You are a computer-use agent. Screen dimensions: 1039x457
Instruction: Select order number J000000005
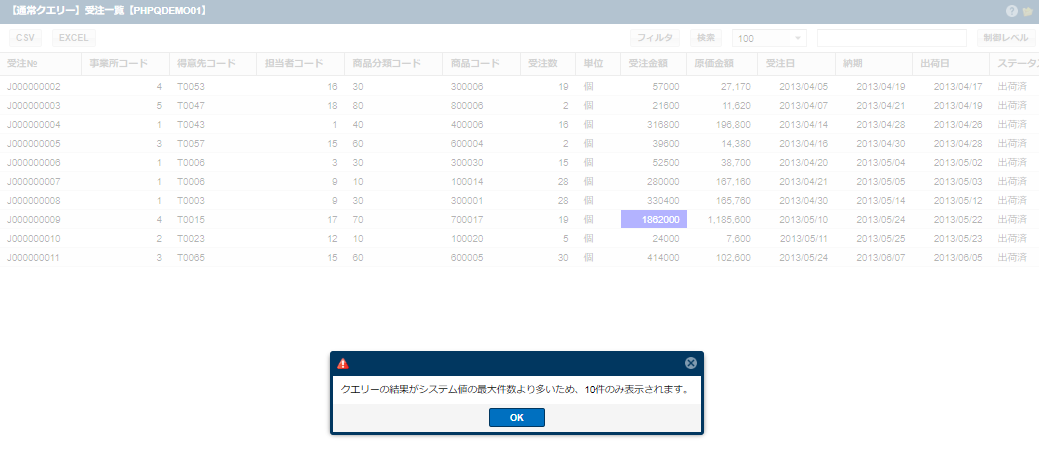(34, 144)
